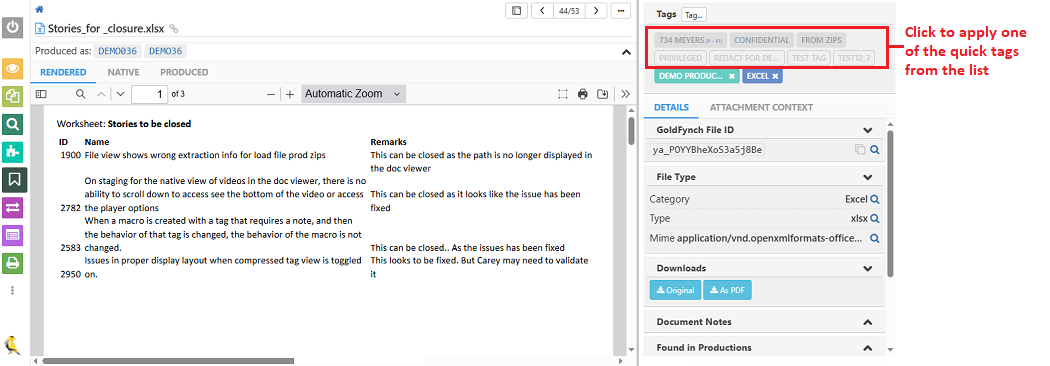
Task: Zoom in with the plus button
Action: 290,94
